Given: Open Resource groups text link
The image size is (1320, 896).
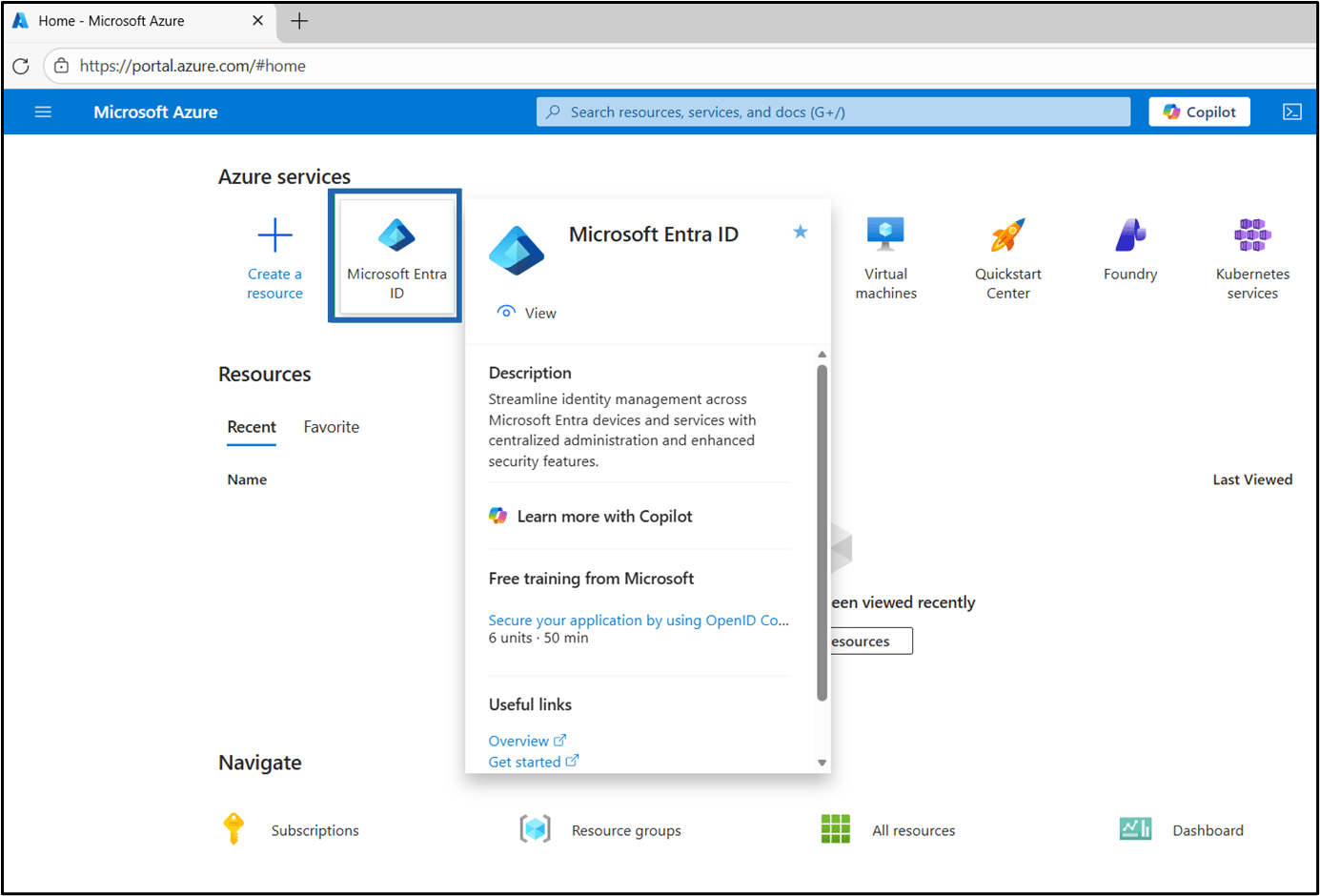Looking at the screenshot, I should click(626, 830).
